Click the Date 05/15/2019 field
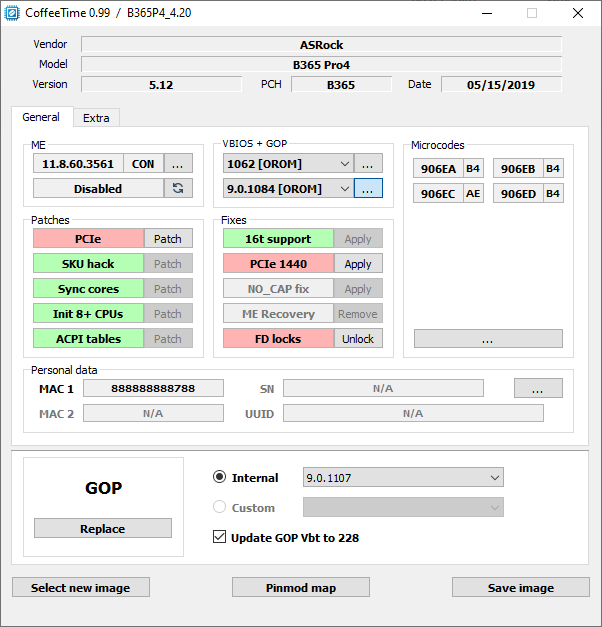602x627 pixels. click(502, 84)
